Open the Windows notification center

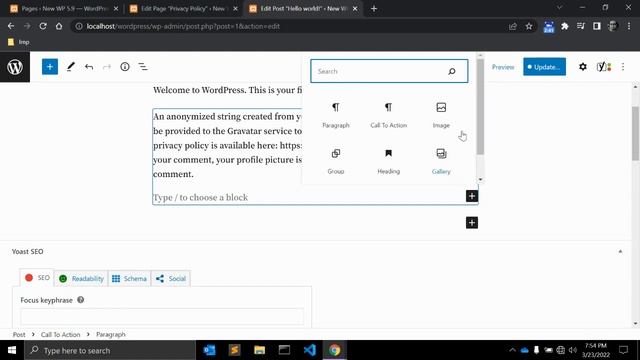tap(623, 350)
